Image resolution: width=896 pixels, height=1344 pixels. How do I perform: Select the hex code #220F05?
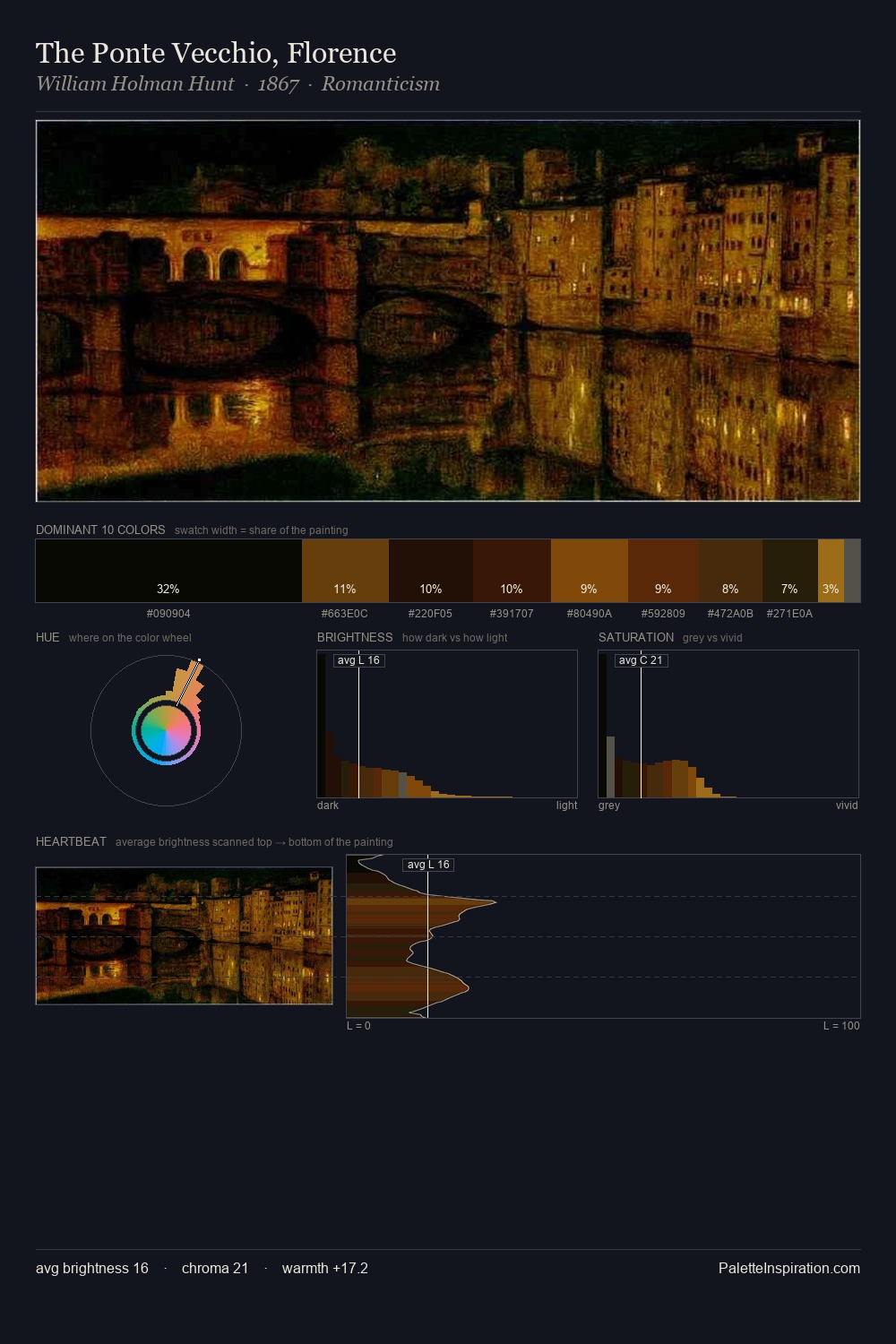pos(430,614)
